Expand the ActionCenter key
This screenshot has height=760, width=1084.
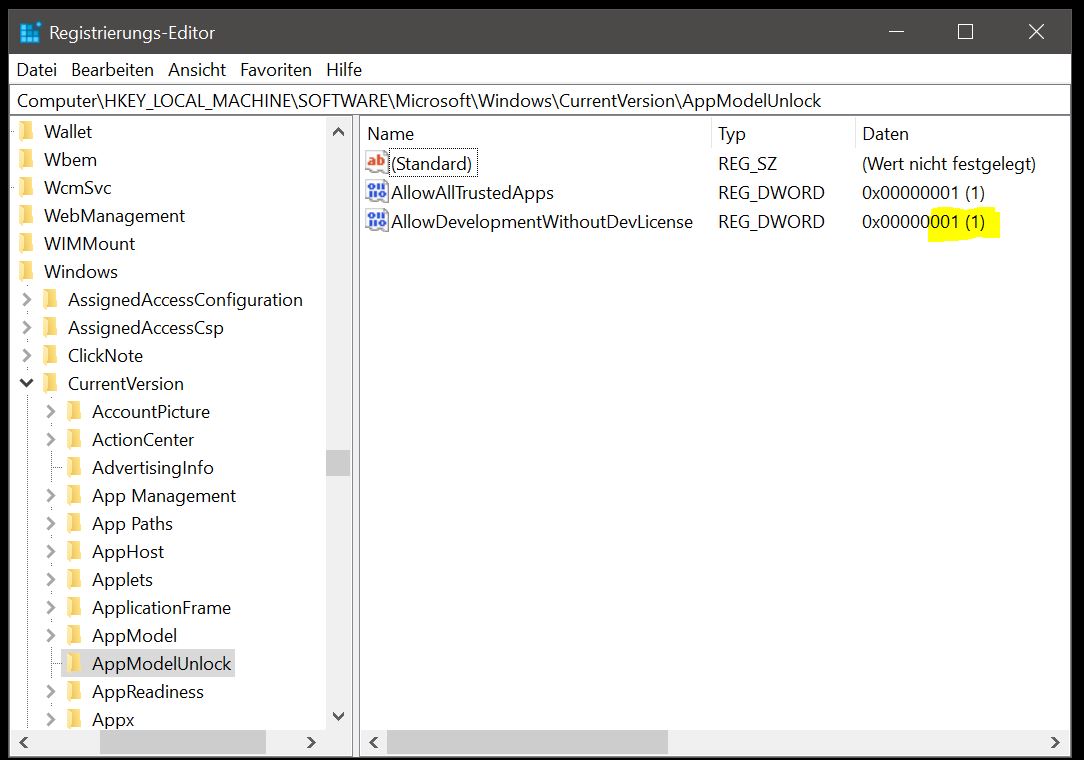click(50, 440)
